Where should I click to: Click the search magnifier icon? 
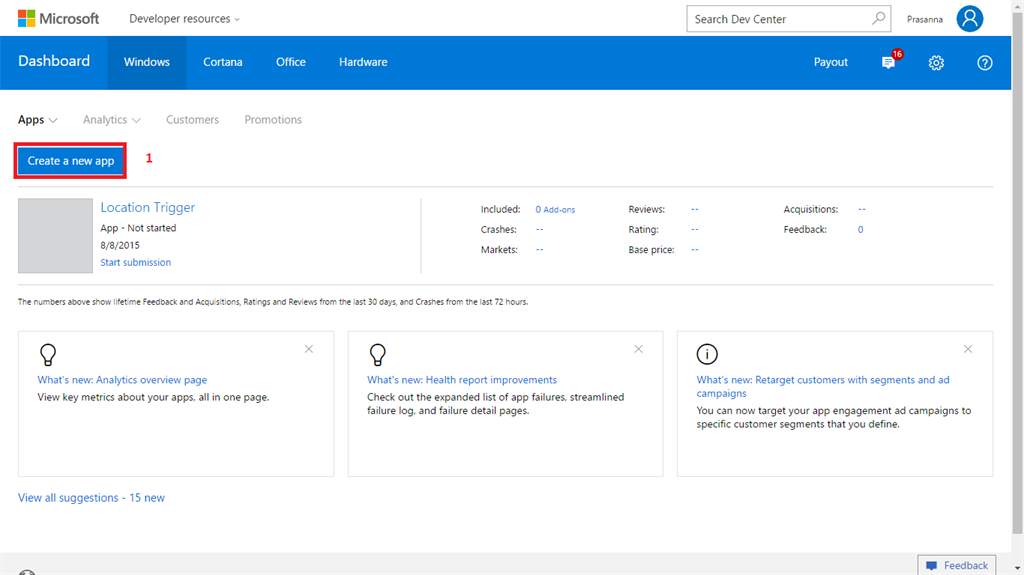point(878,18)
